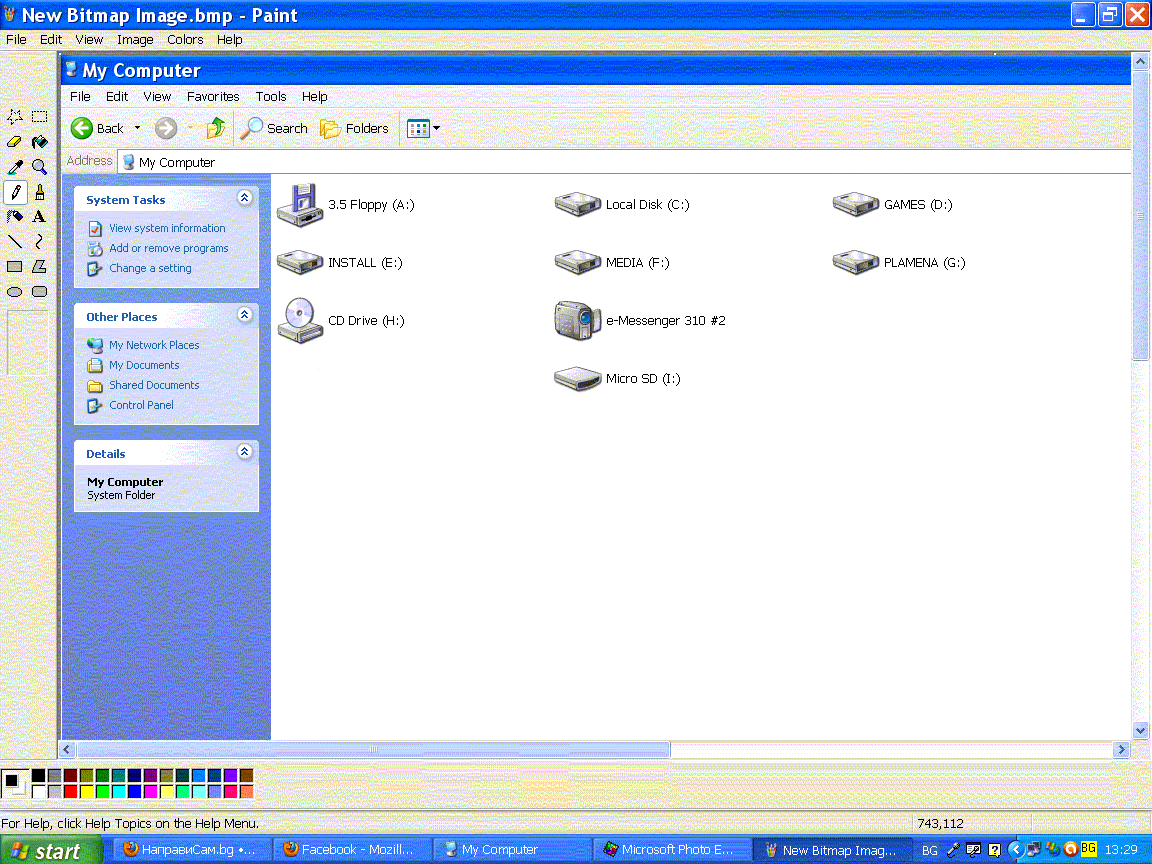
Task: Select the Free-Form Select tool
Action: coord(15,117)
